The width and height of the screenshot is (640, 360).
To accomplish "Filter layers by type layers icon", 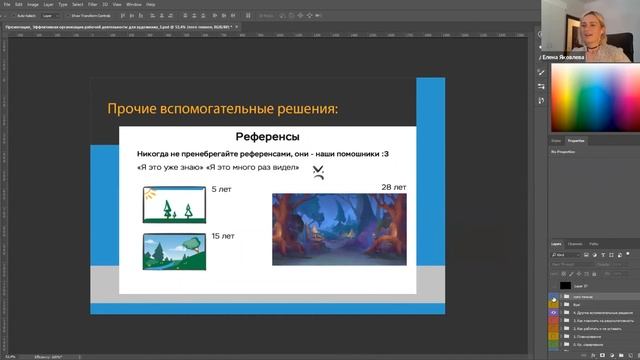I will click(x=603, y=255).
